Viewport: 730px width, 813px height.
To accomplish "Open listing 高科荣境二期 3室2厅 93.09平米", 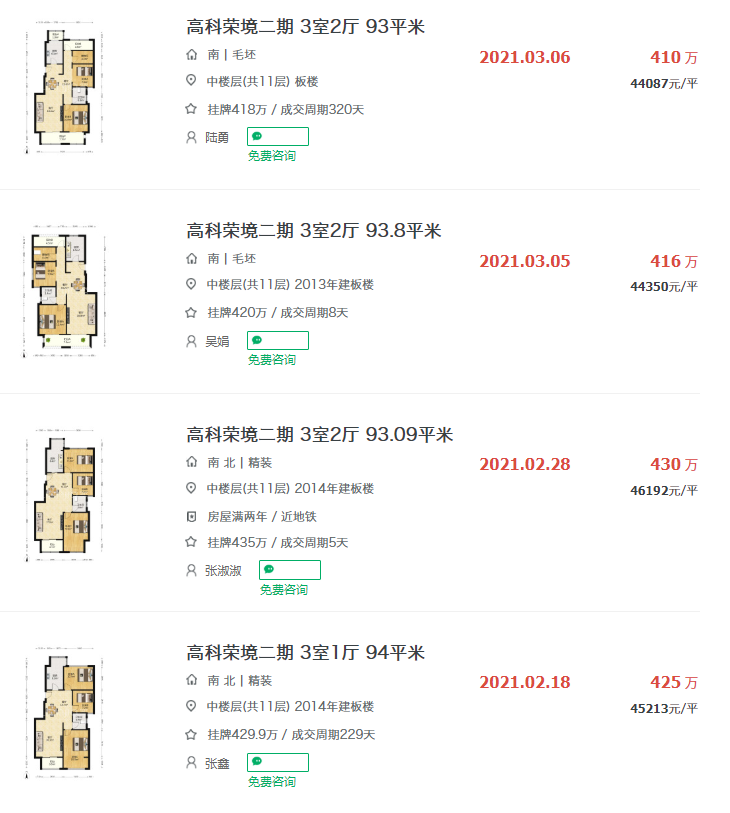I will click(319, 435).
